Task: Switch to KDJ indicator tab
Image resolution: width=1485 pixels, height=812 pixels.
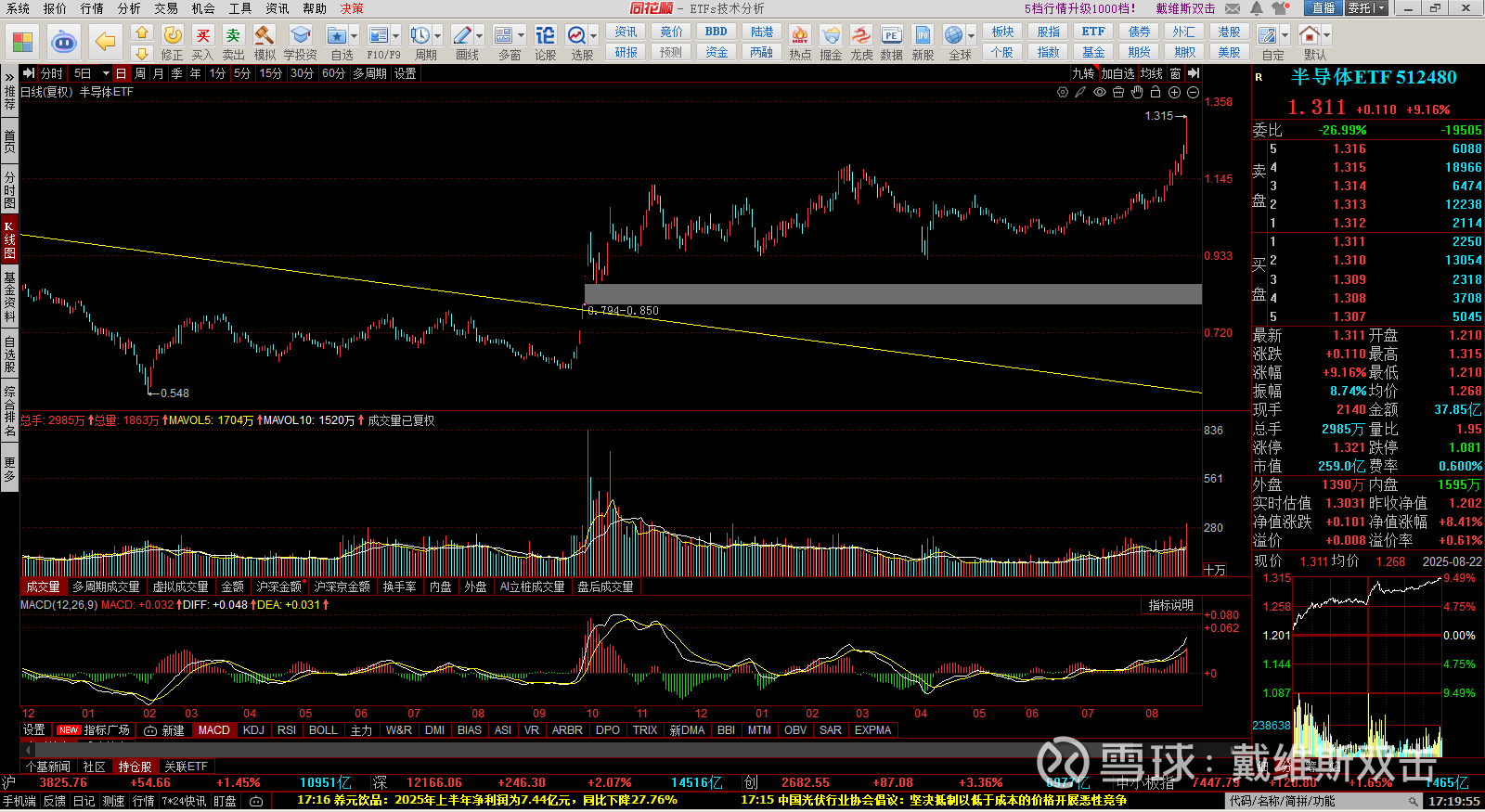Action: click(253, 730)
